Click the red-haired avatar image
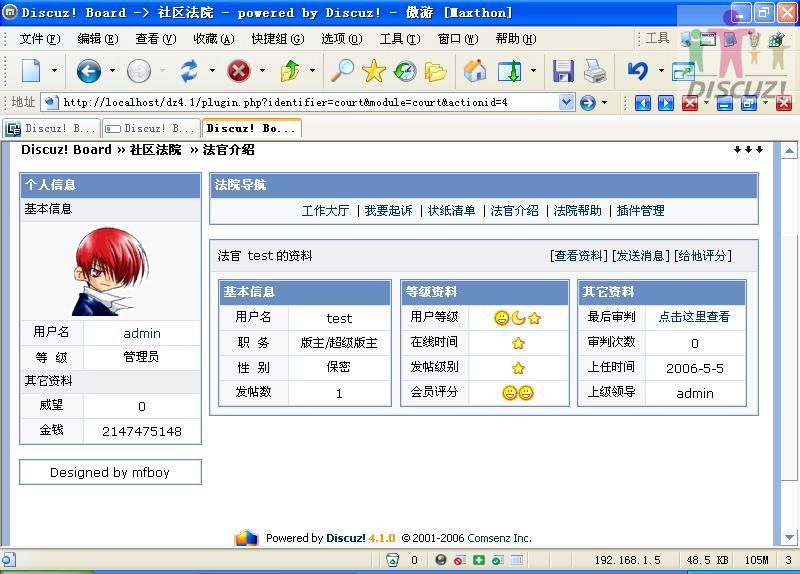800x574 pixels. click(x=111, y=271)
